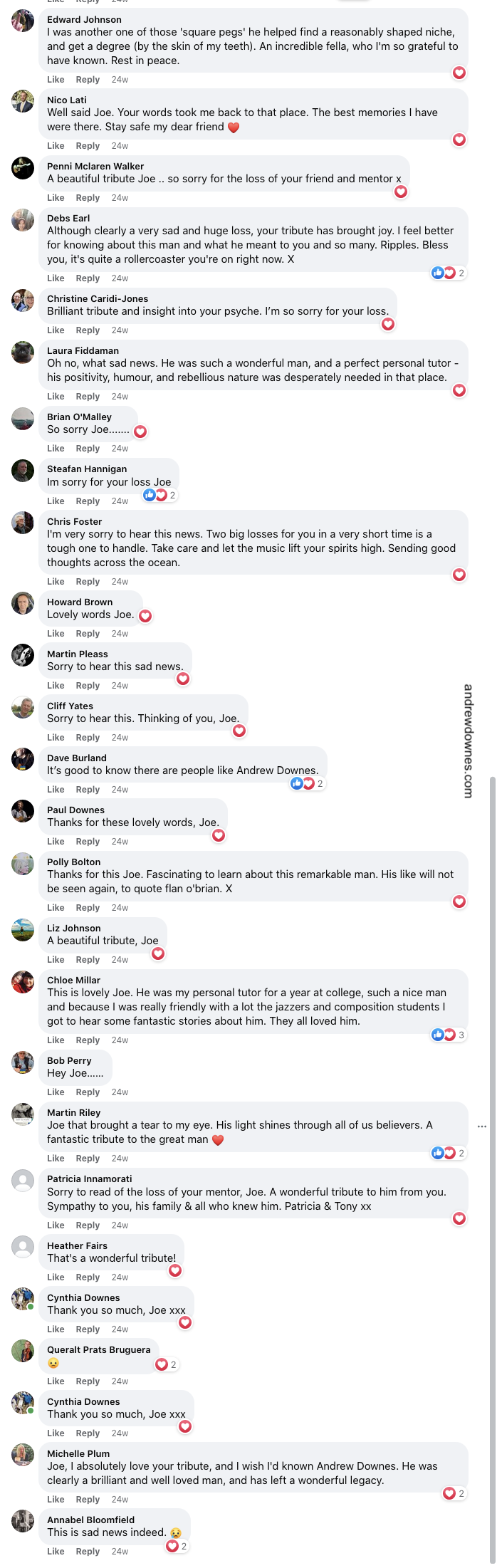Click the heart reaction on Penni Mclaren Walker's comment

click(400, 192)
